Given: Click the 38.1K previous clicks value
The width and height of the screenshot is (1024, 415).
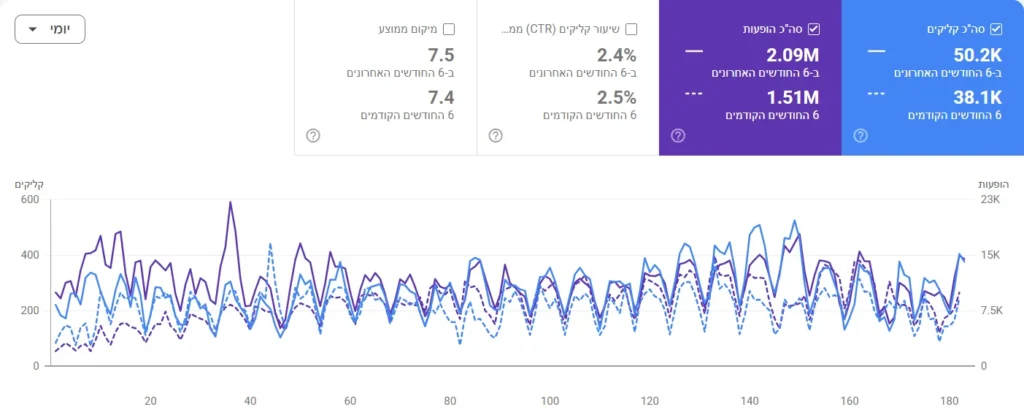Looking at the screenshot, I should tap(976, 97).
